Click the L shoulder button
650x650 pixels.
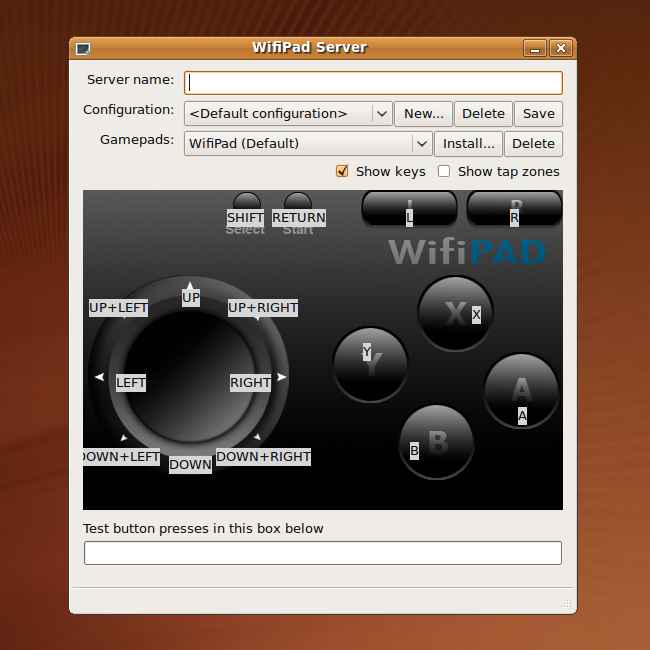tap(410, 208)
